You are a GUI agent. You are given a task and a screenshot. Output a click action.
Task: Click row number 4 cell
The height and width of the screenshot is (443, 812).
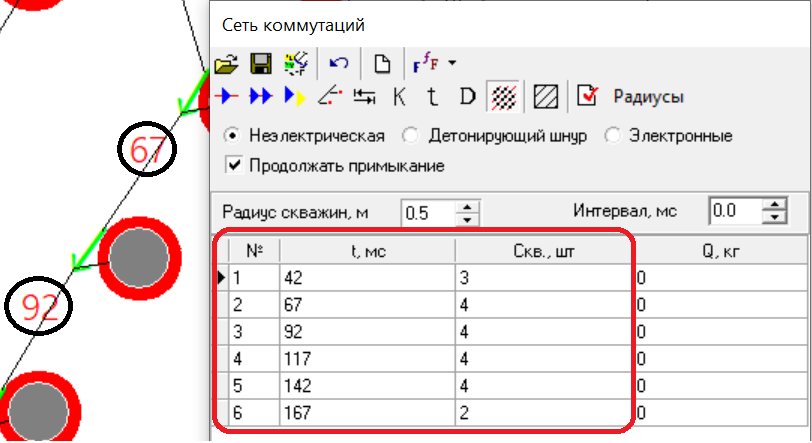254,359
